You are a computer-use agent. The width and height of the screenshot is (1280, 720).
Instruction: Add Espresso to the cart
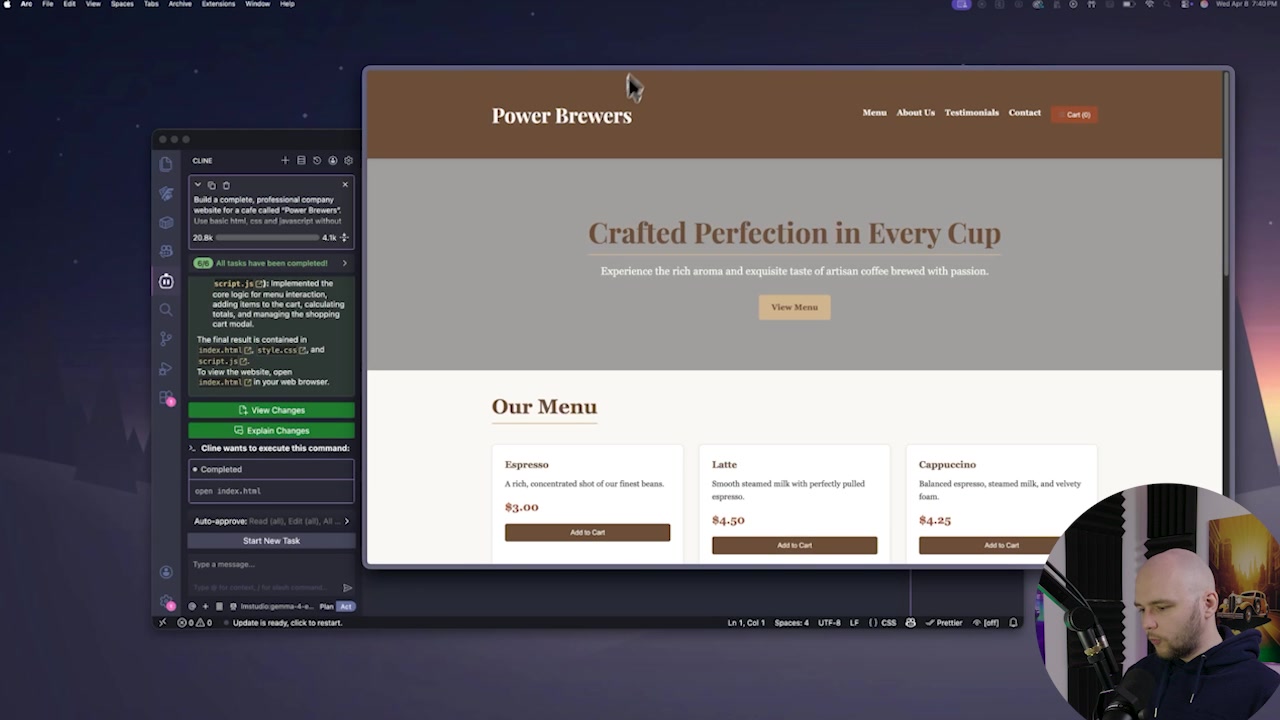587,532
